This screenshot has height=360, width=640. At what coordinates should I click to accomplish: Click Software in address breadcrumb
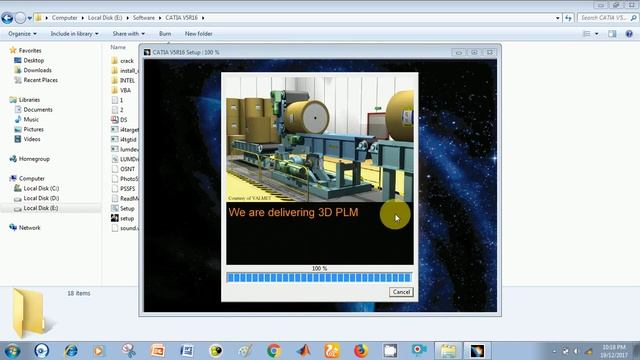coord(144,18)
